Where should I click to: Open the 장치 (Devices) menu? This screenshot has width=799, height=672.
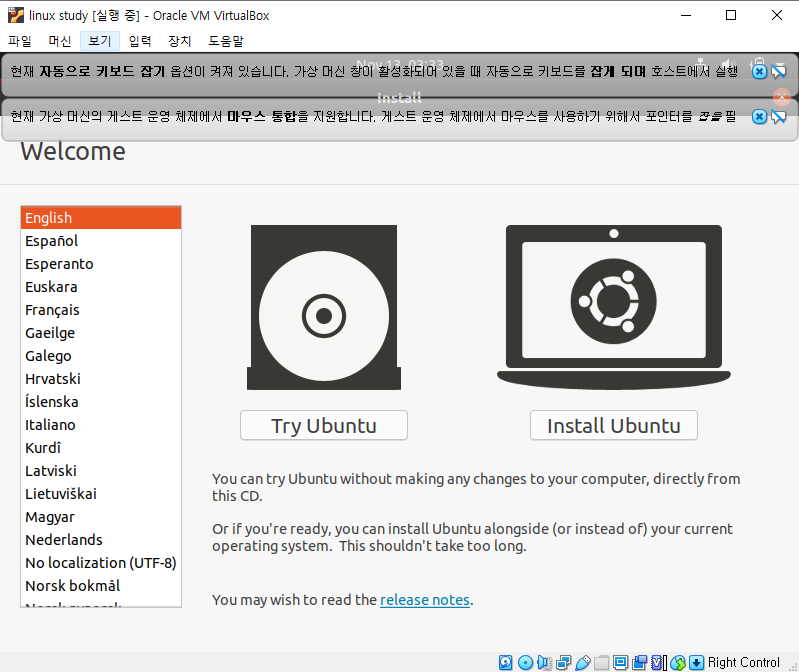(179, 41)
